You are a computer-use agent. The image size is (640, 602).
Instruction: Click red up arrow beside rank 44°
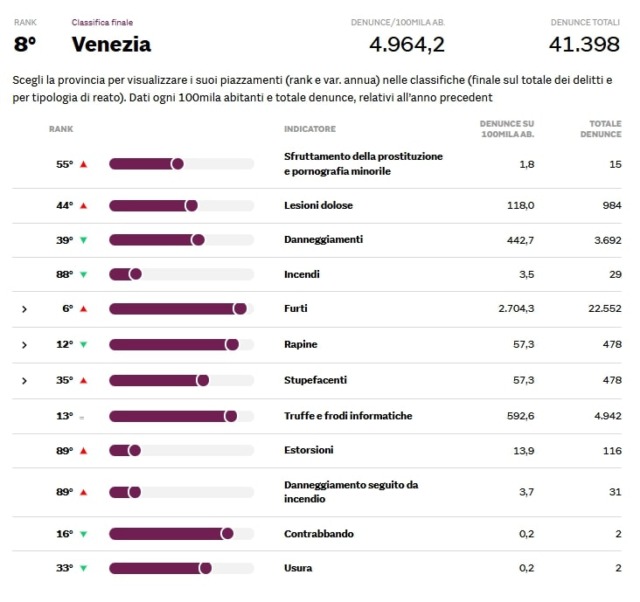[83, 206]
